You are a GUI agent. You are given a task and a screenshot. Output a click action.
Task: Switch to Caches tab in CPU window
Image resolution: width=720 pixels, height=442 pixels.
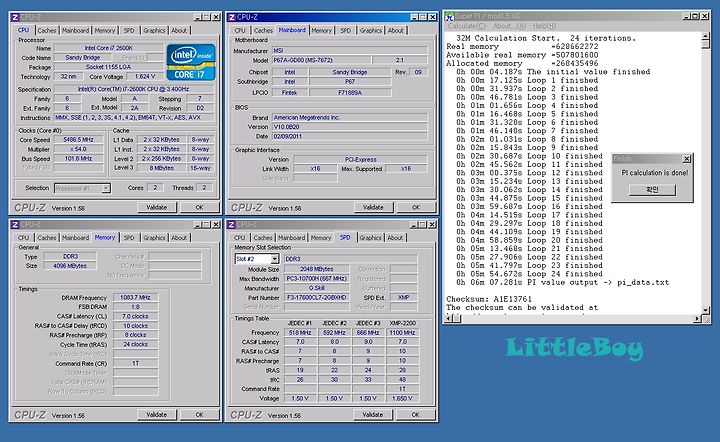[x=47, y=30]
